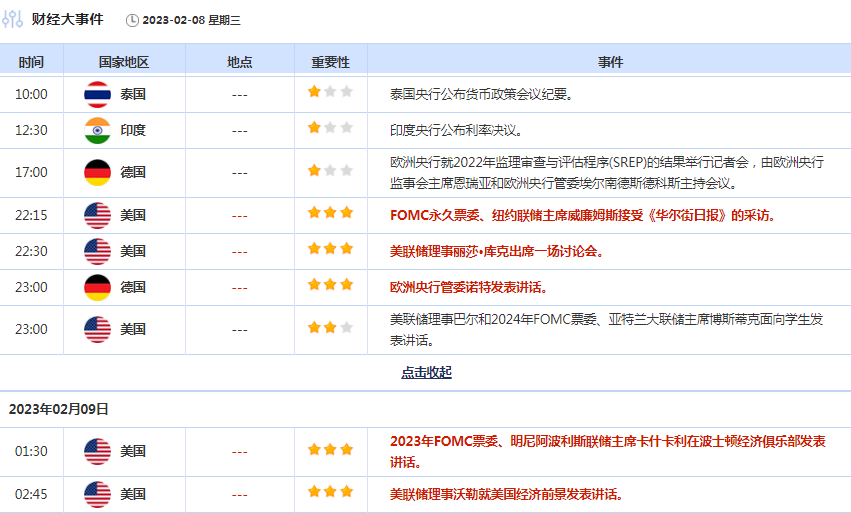Viewport: 851px width, 513px height.
Task: Open 印度央行公布利率决议 event
Action: pos(456,130)
